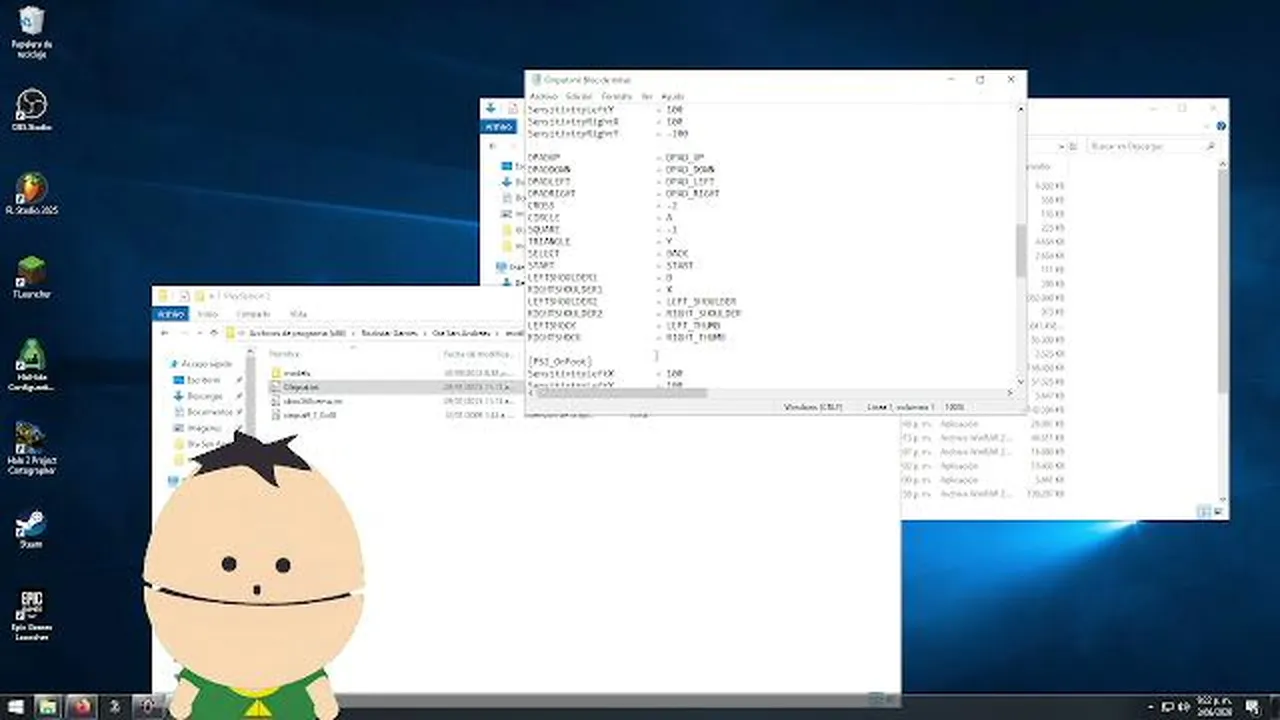Open the red app pinned on taskbar
This screenshot has height=720, width=1280.
click(80, 707)
